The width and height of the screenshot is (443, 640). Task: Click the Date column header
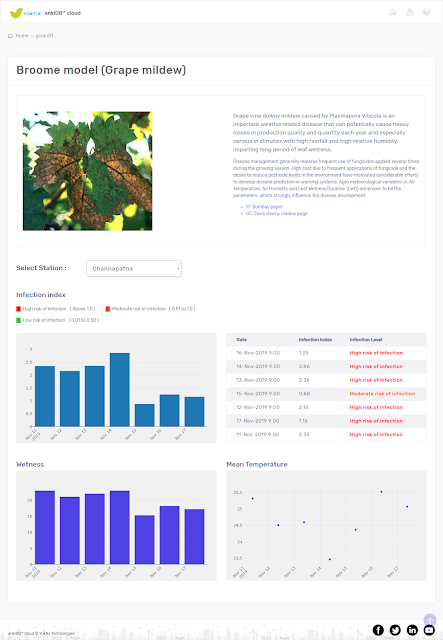[241, 340]
